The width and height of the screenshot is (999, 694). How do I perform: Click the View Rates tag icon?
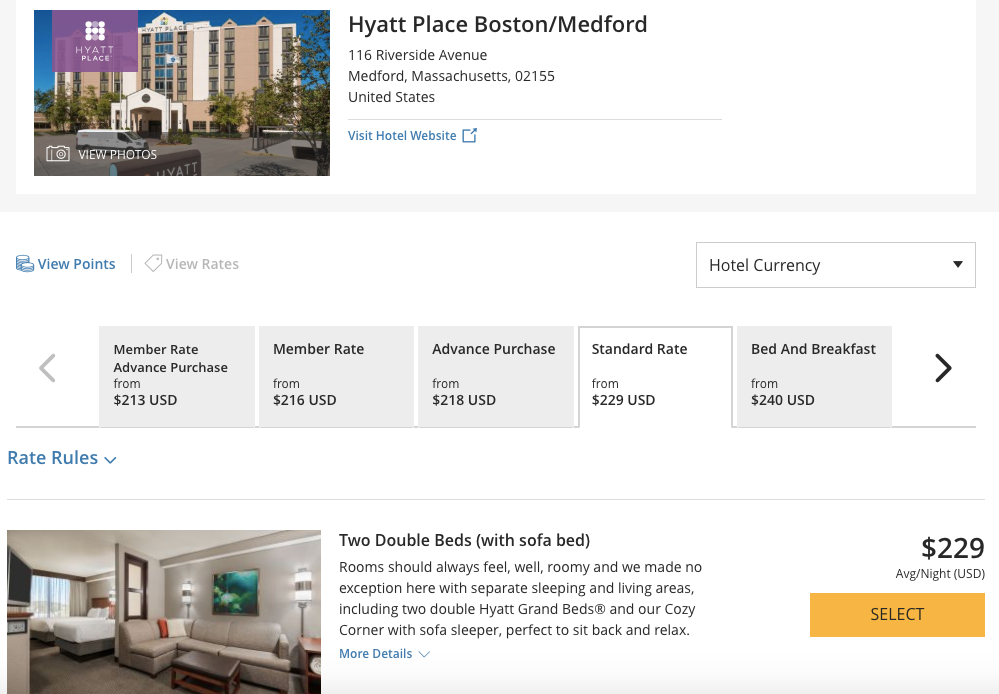coord(153,264)
